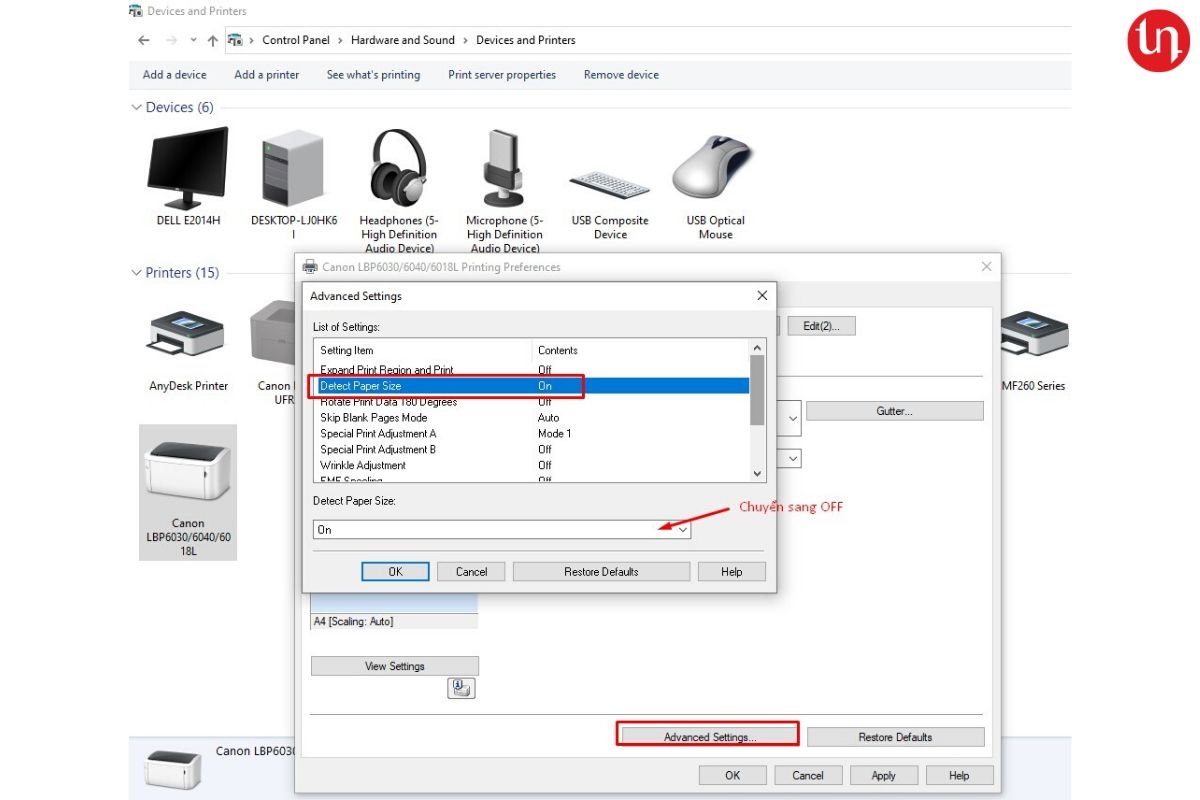Open Help in Advanced Settings dialog
This screenshot has height=800, width=1200.
[x=731, y=572]
